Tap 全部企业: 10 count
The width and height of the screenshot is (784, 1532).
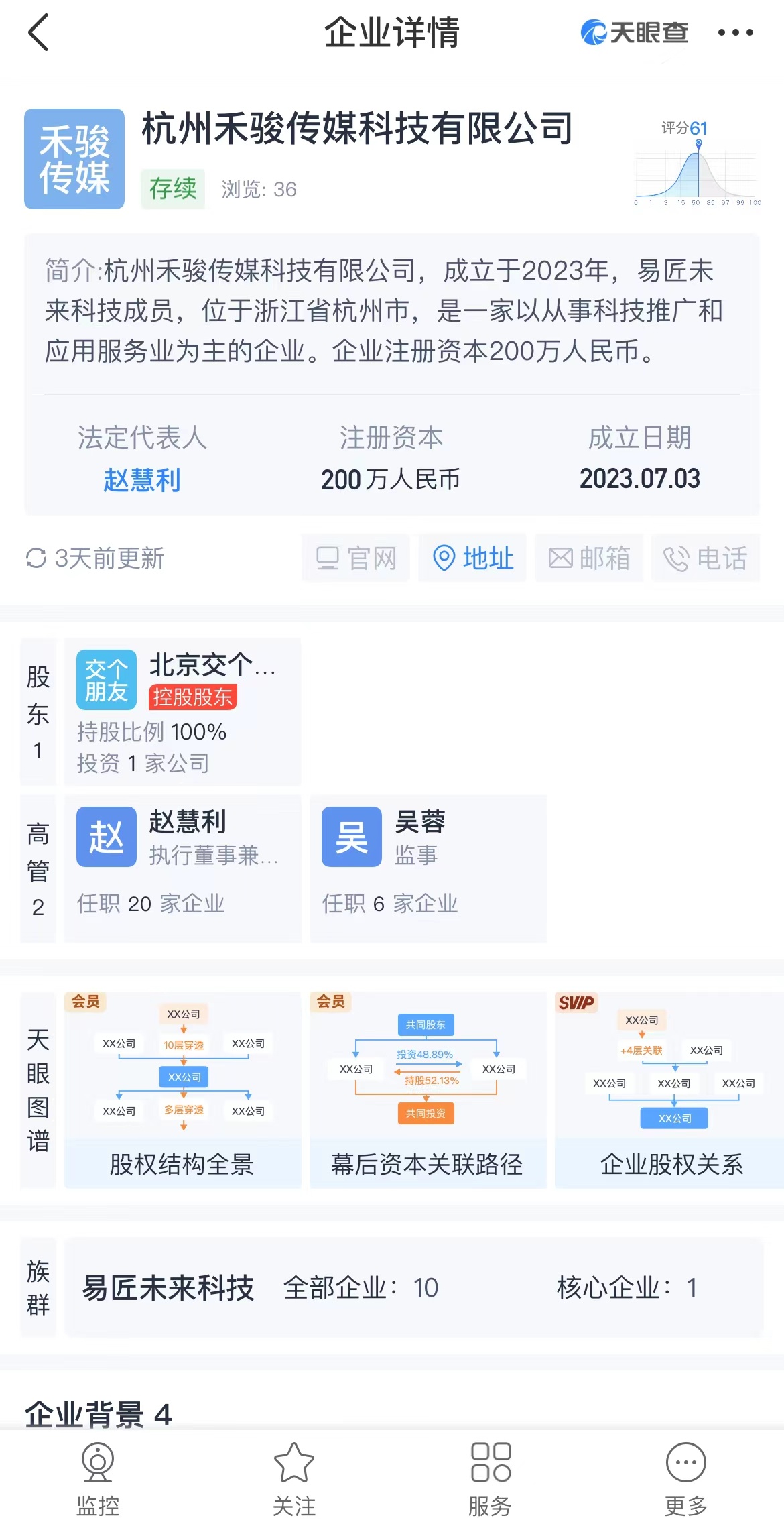pos(361,1287)
